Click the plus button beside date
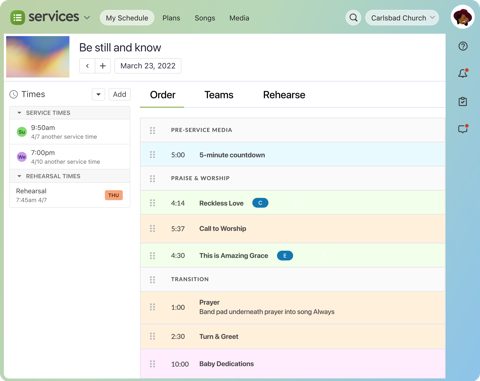The image size is (480, 381). point(103,66)
